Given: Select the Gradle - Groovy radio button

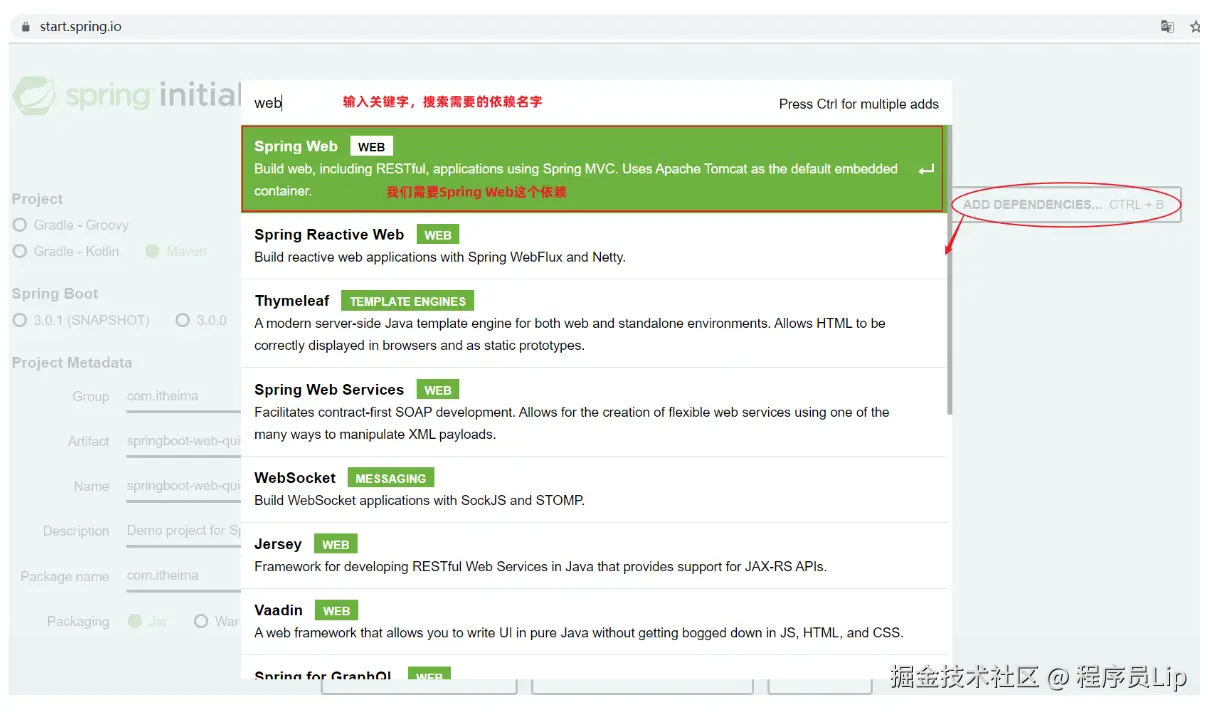Looking at the screenshot, I should pos(20,225).
